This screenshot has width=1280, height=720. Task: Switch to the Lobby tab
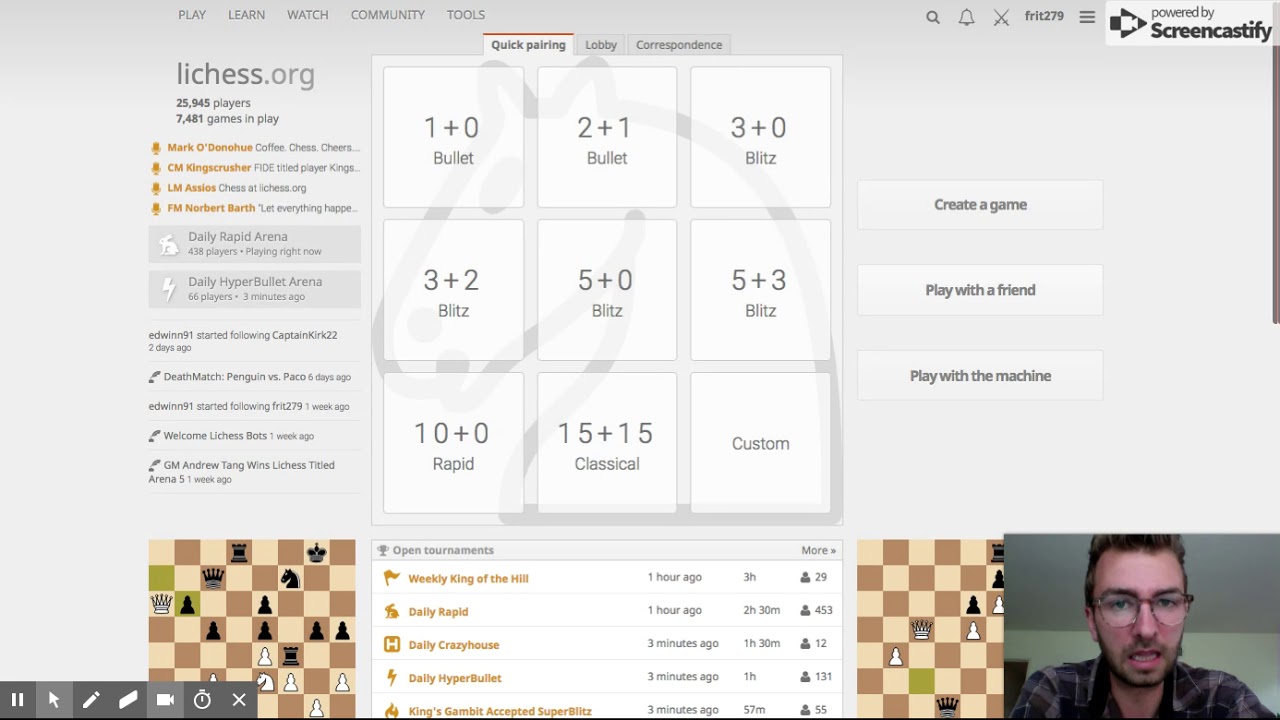(x=601, y=45)
